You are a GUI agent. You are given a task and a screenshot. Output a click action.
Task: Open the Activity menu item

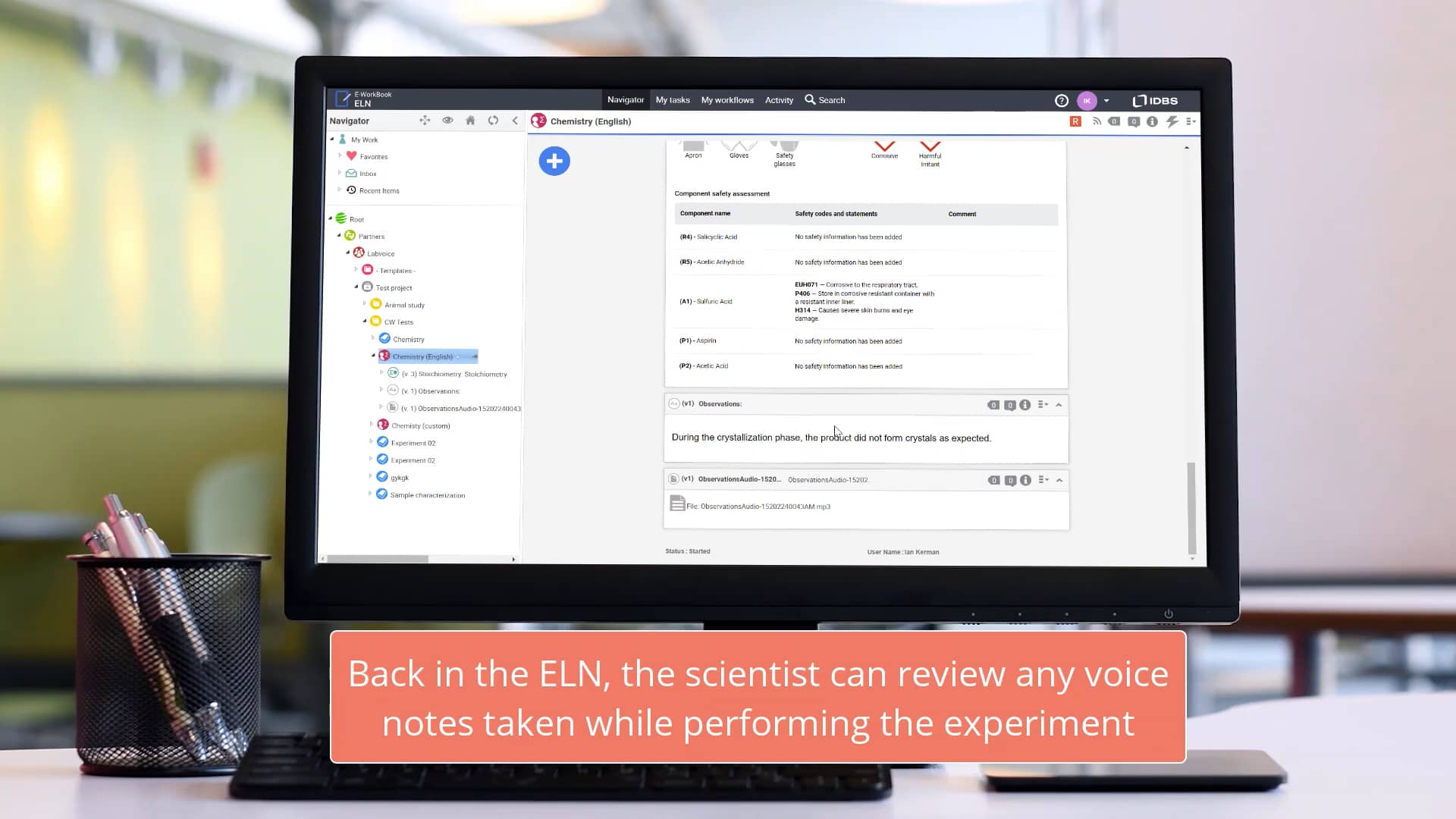point(779,99)
